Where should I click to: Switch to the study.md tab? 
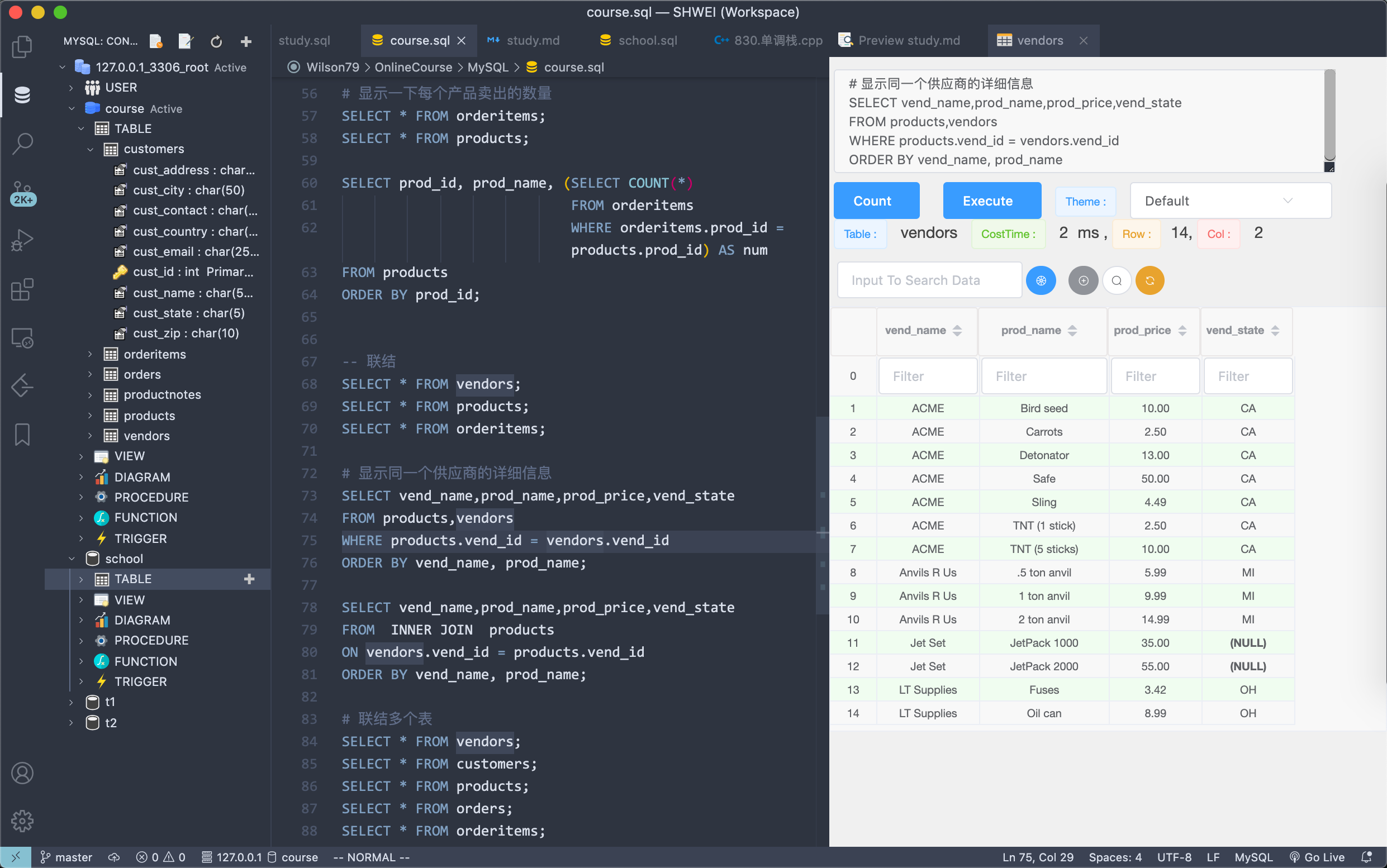tap(533, 41)
